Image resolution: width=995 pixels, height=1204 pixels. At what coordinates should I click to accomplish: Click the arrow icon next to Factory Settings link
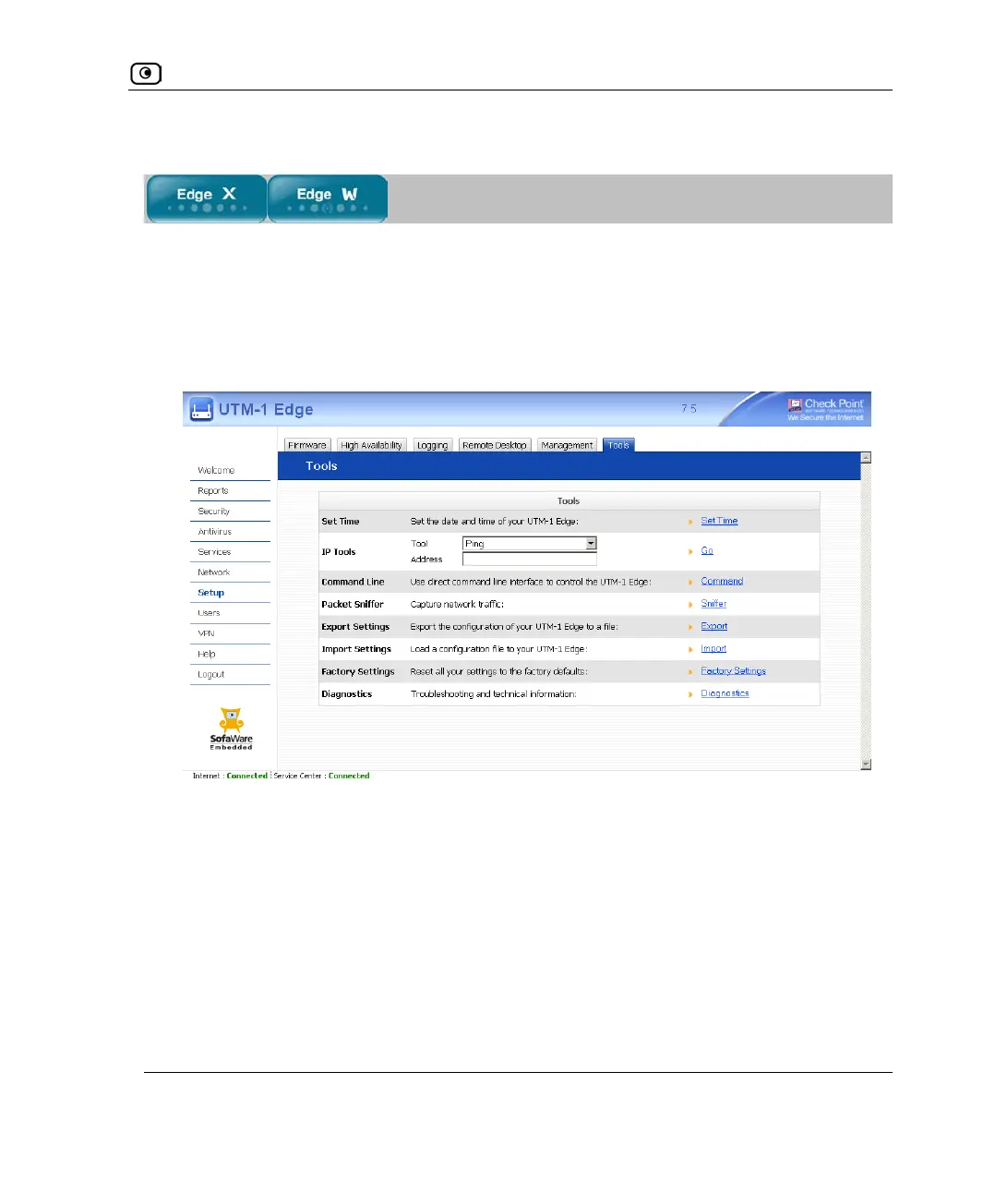coord(690,671)
